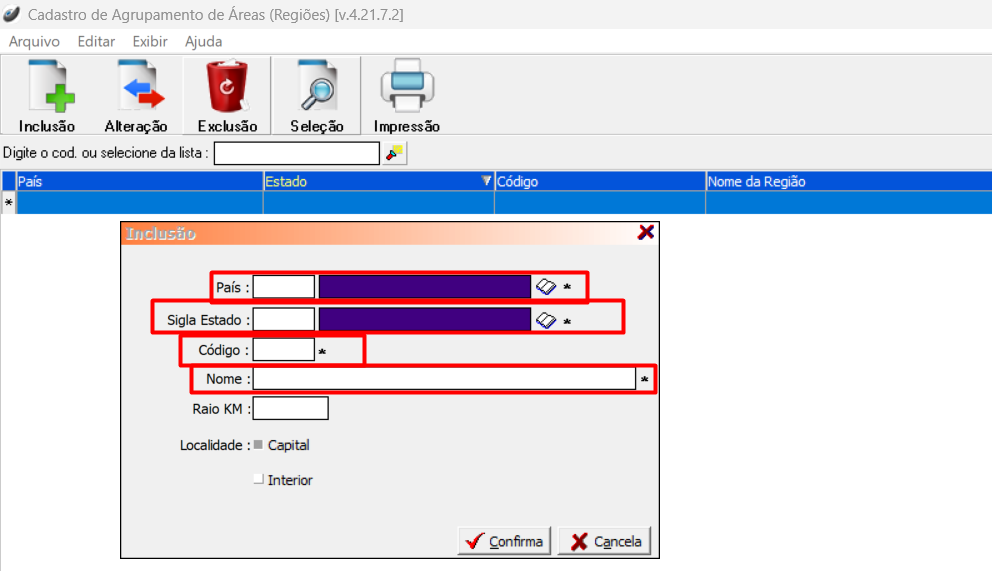Screen dimensions: 992x571
Task: Click the Cancela button
Action: click(x=605, y=541)
